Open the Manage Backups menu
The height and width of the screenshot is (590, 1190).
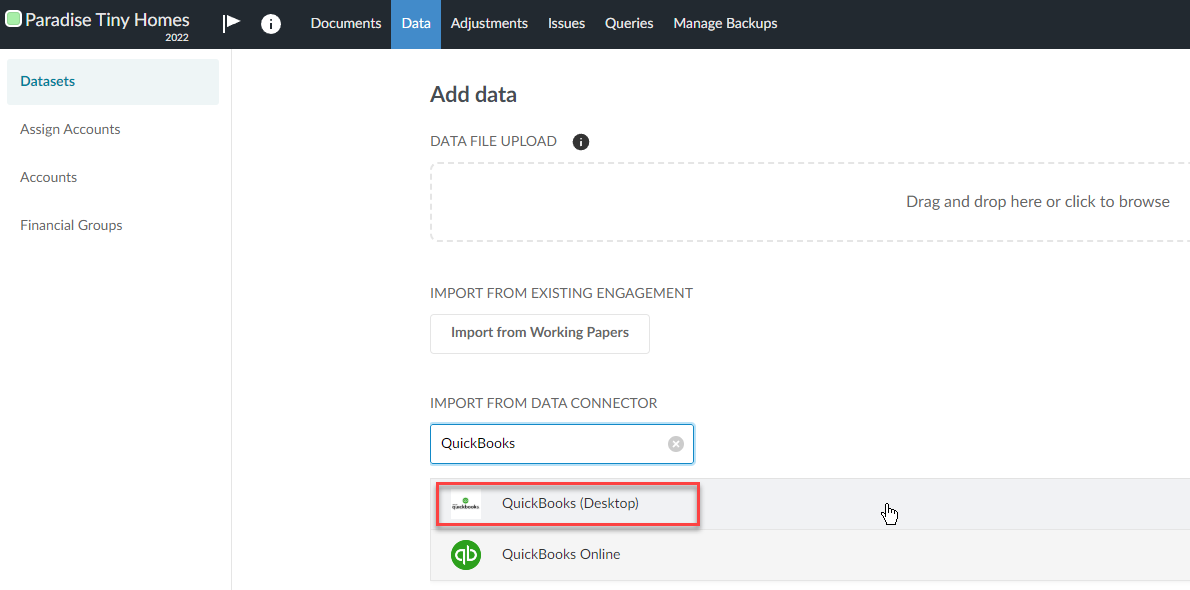click(725, 23)
